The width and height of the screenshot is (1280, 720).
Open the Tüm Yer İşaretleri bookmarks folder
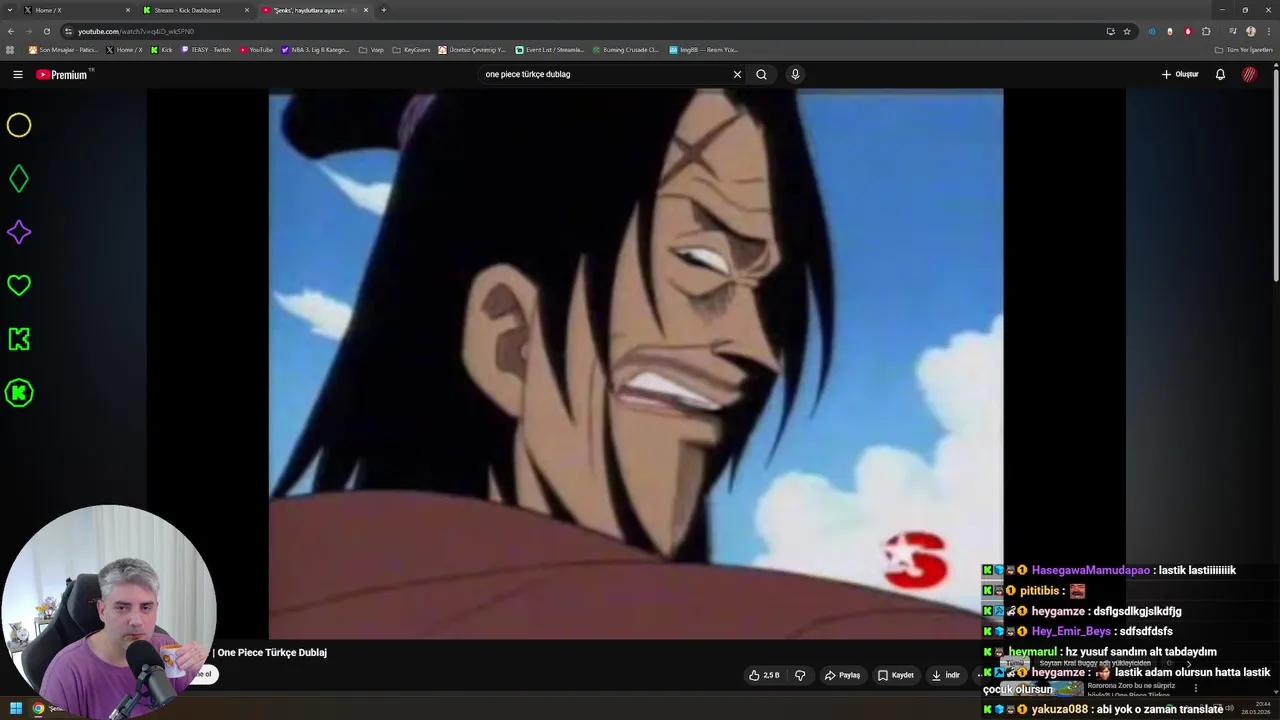coord(1243,49)
